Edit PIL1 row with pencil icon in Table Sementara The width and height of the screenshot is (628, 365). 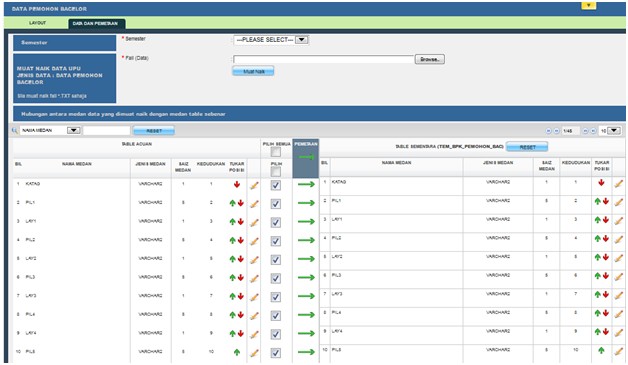(618, 202)
